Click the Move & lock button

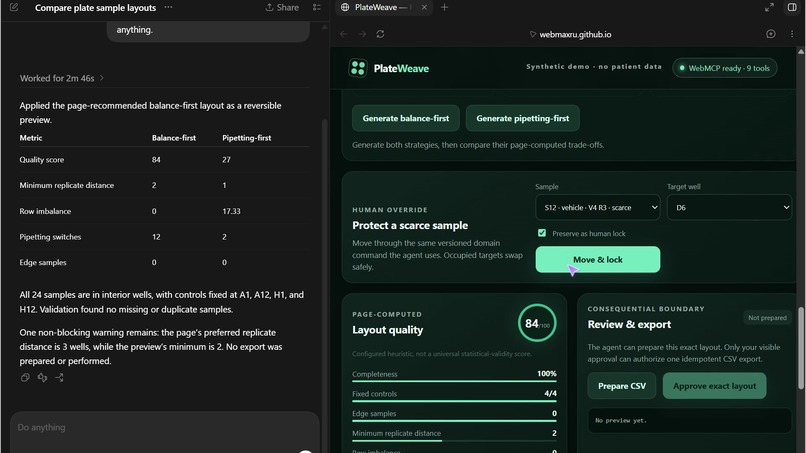597,260
